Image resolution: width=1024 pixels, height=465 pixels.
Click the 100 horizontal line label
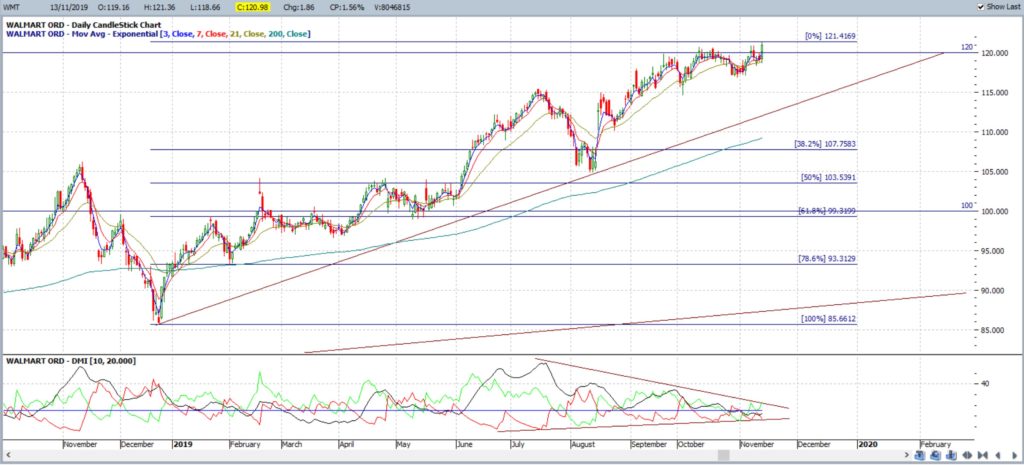(967, 206)
